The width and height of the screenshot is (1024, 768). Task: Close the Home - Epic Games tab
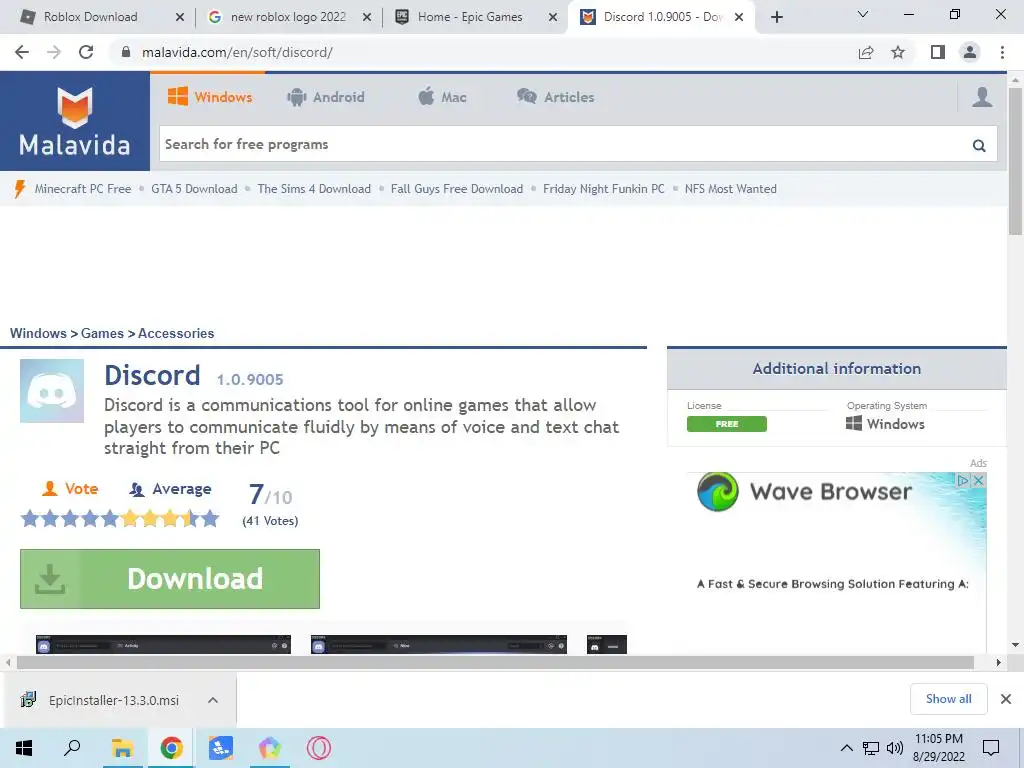coord(553,18)
